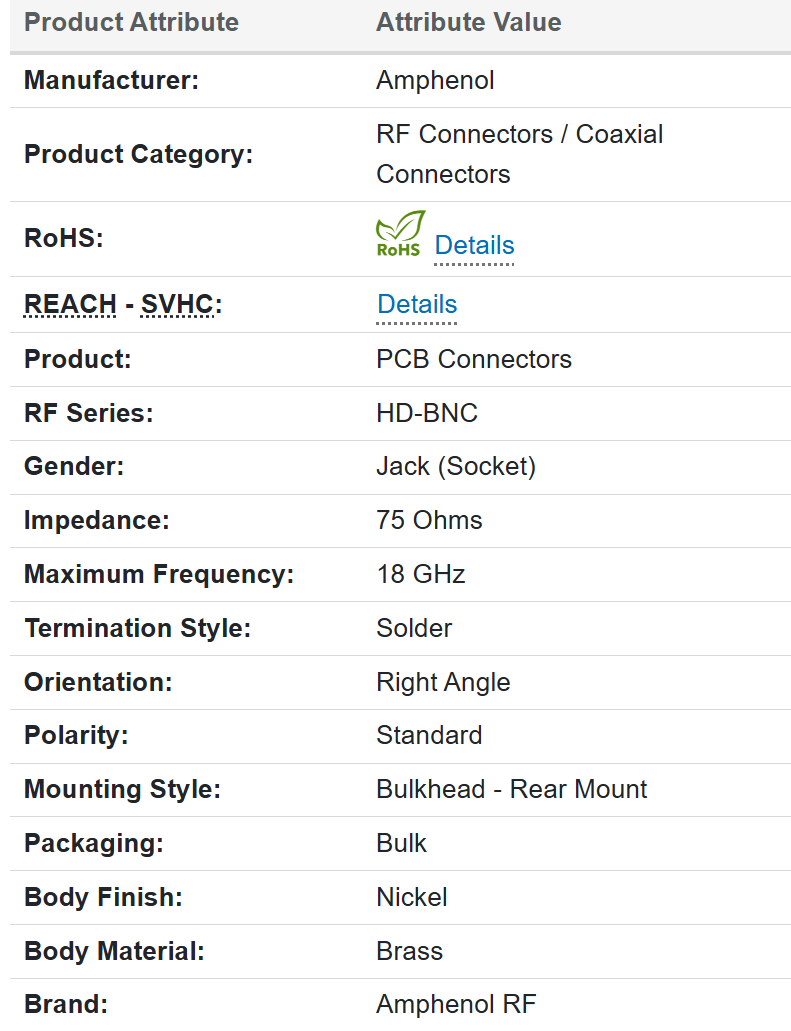Open the REACH - SVHC Details link
The image size is (791, 1031).
click(x=417, y=305)
